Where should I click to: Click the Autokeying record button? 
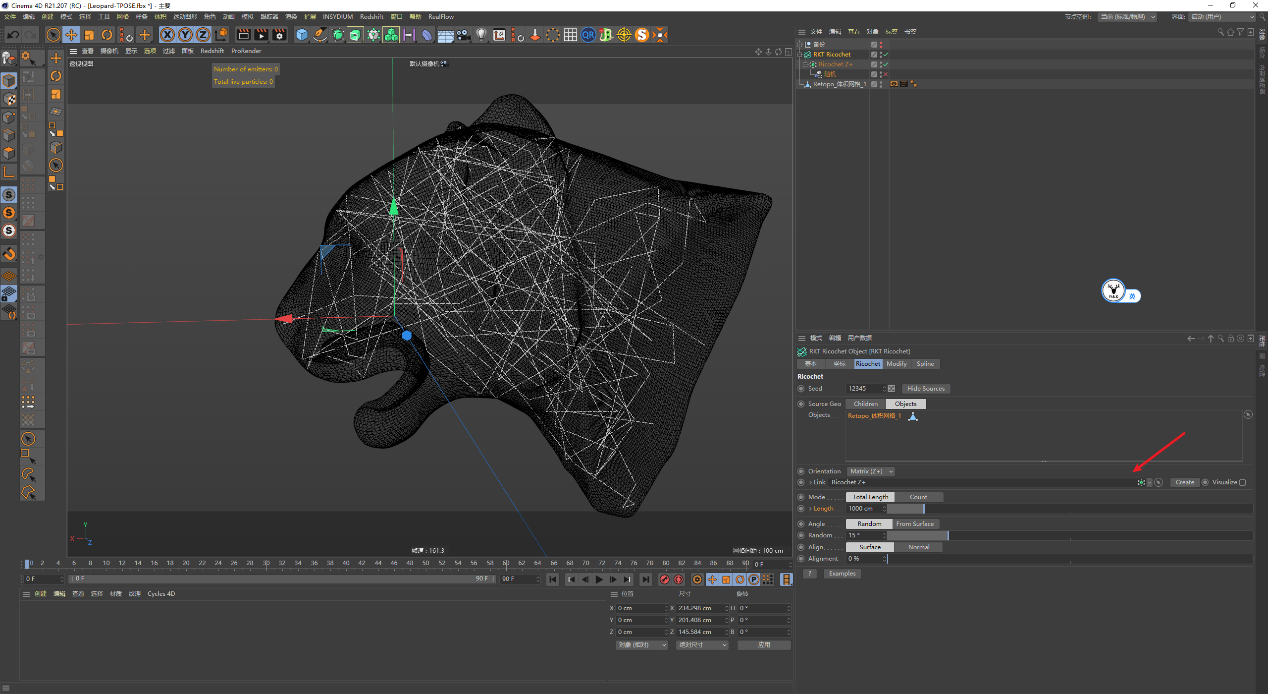678,579
